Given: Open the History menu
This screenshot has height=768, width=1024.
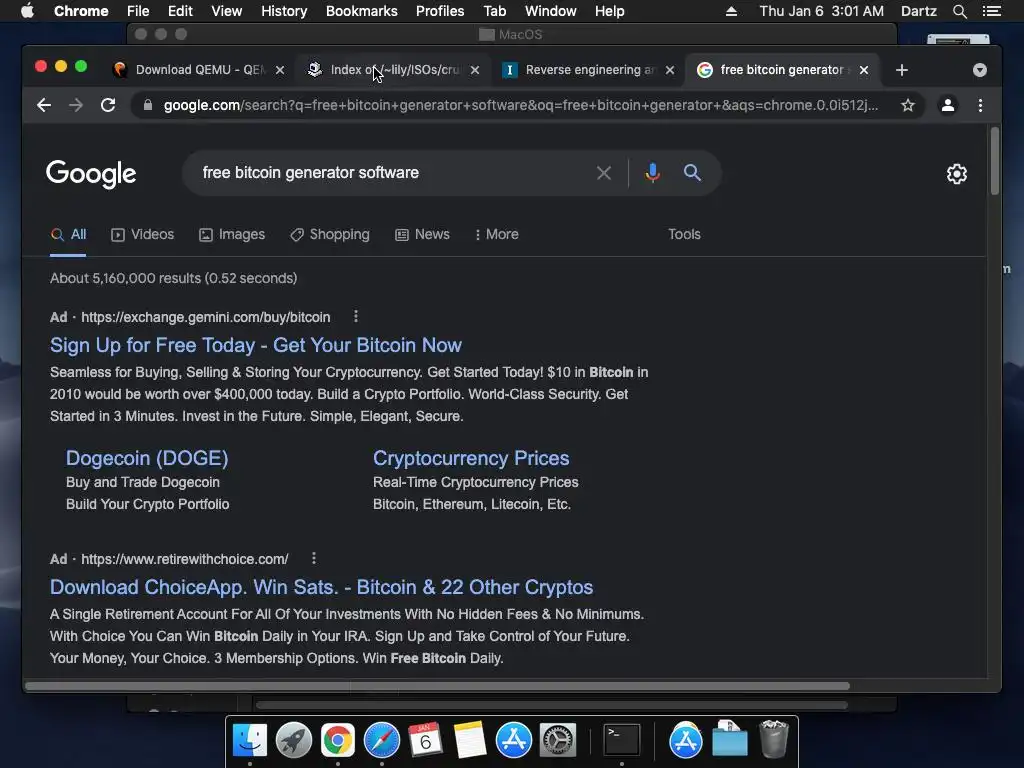Looking at the screenshot, I should (x=284, y=11).
